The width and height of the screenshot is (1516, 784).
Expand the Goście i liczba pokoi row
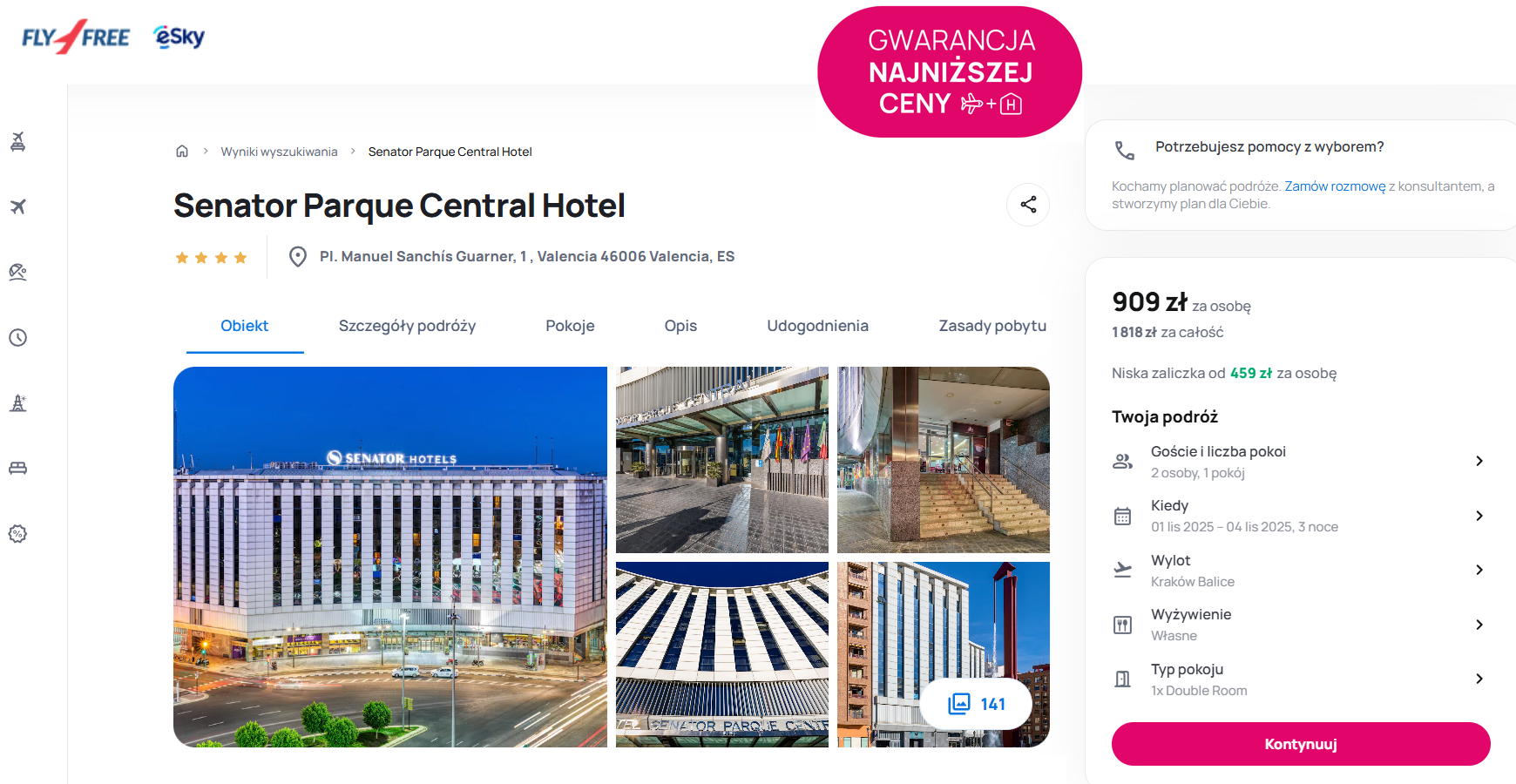[1299, 462]
